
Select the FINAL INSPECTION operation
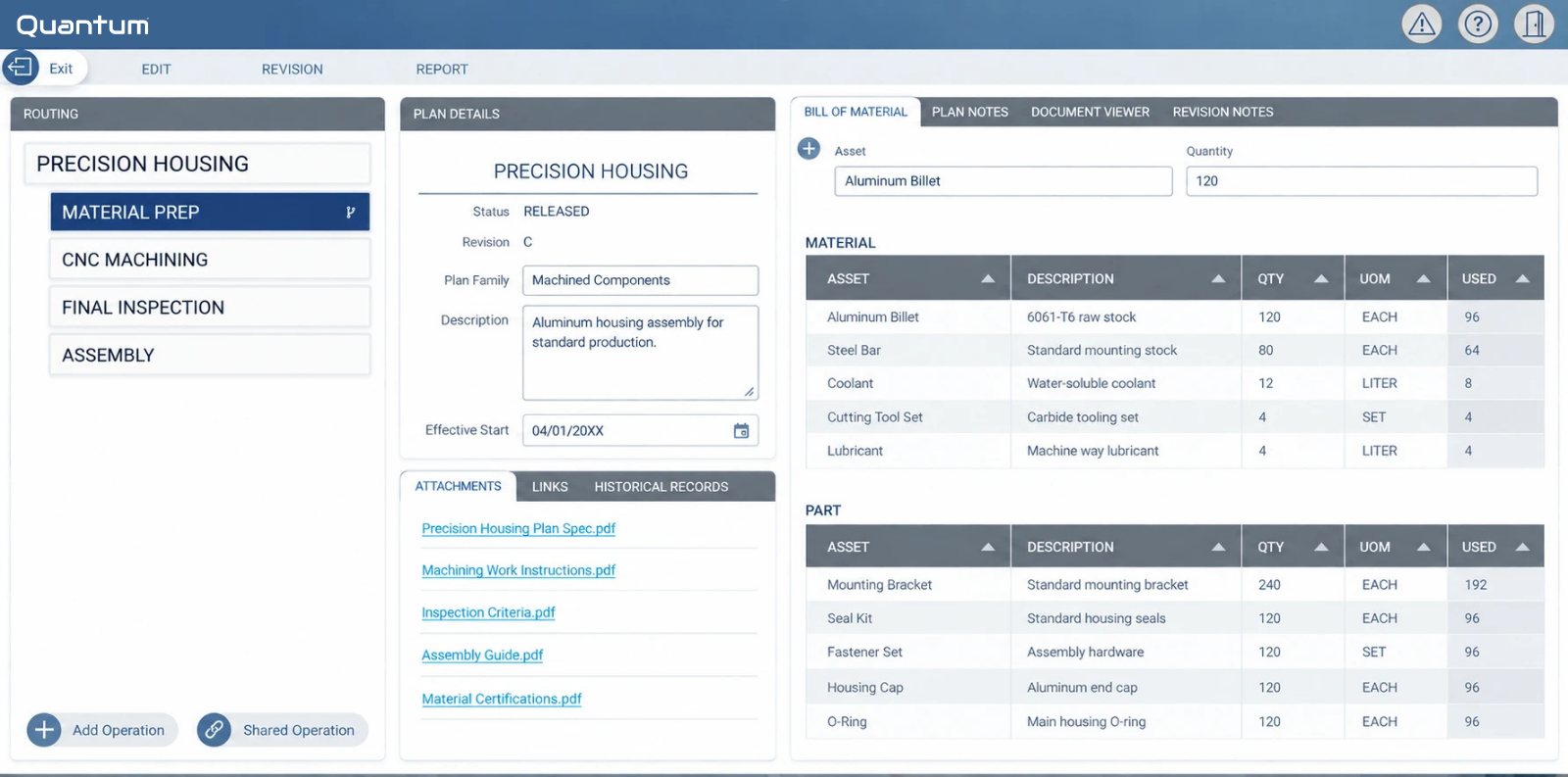210,308
